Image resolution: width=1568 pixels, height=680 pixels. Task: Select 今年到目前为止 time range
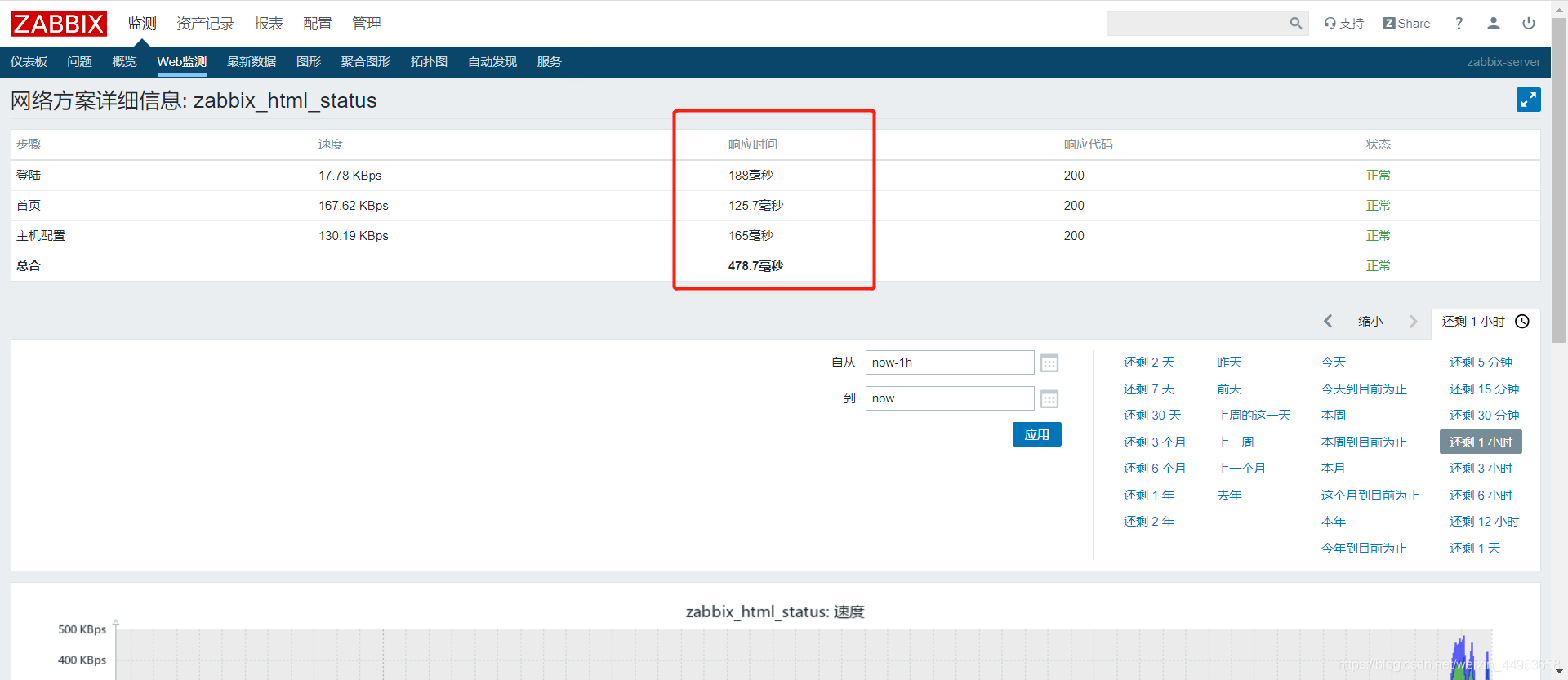click(x=1364, y=549)
